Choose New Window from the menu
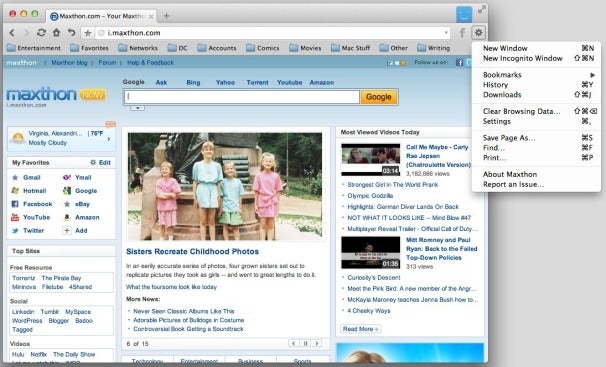Screen dimensions: 606x367 [x=536, y=48]
